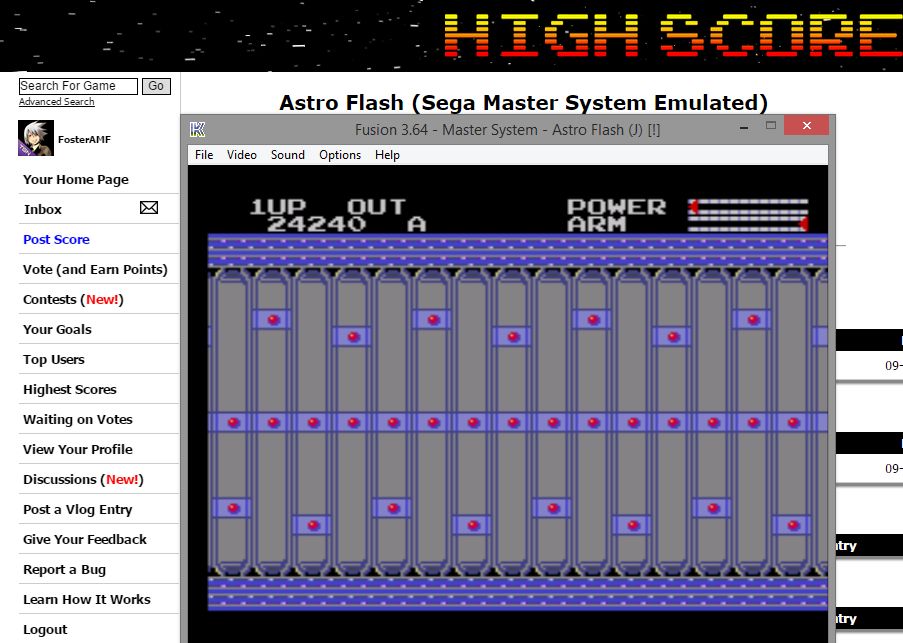Open Waiting on Votes page
The height and width of the screenshot is (643, 903).
pyautogui.click(x=78, y=419)
